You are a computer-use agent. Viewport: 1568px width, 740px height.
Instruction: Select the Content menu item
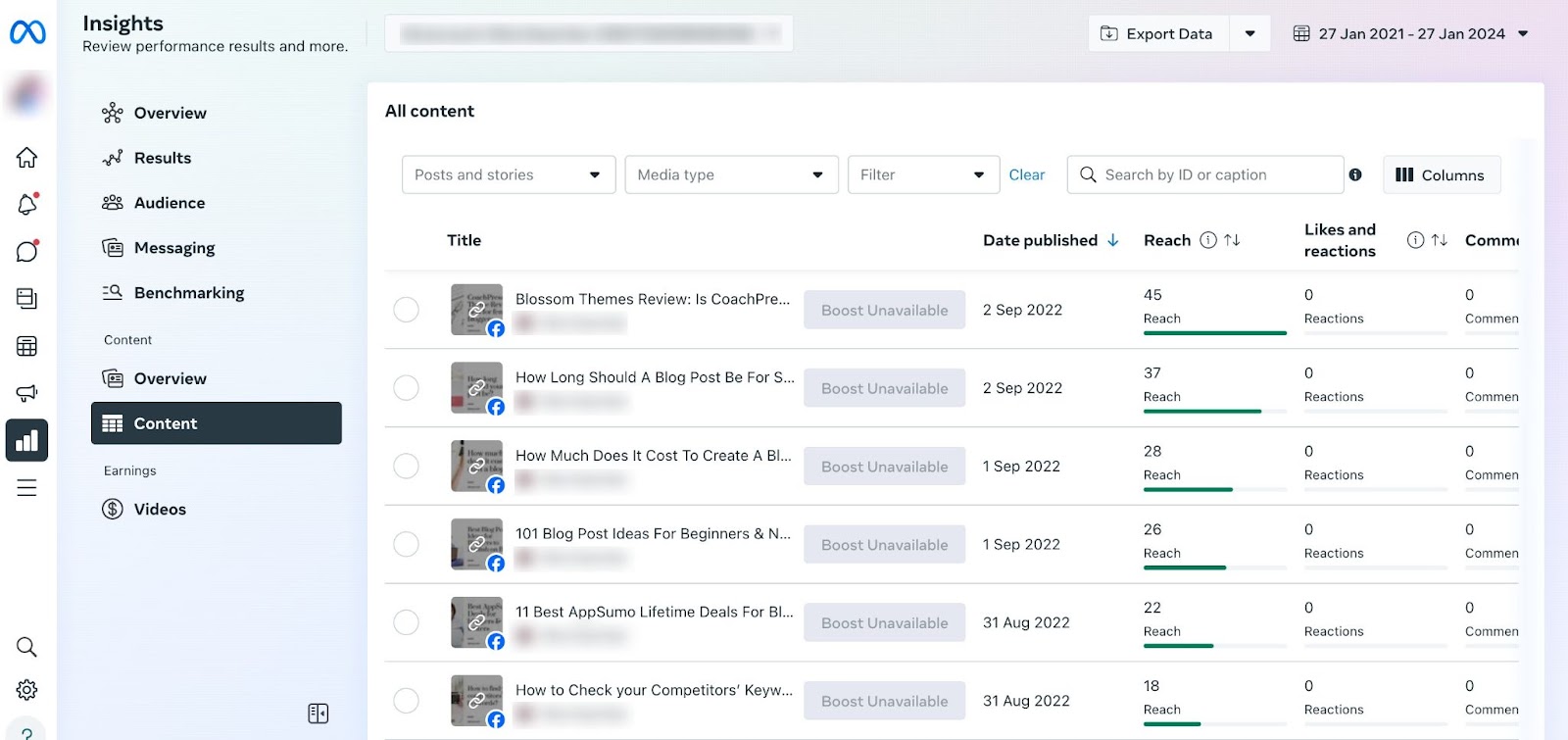217,423
